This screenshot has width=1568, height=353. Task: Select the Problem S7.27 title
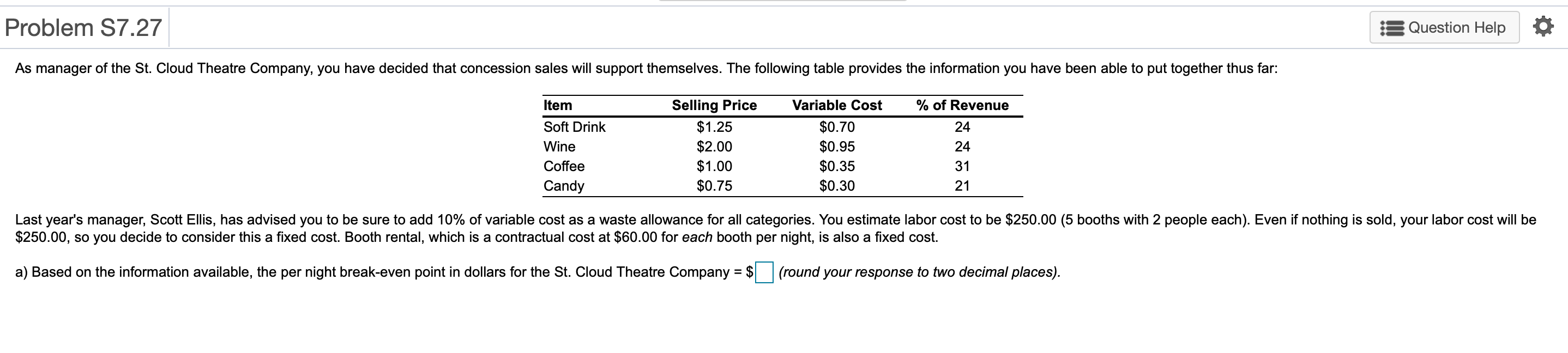82,27
